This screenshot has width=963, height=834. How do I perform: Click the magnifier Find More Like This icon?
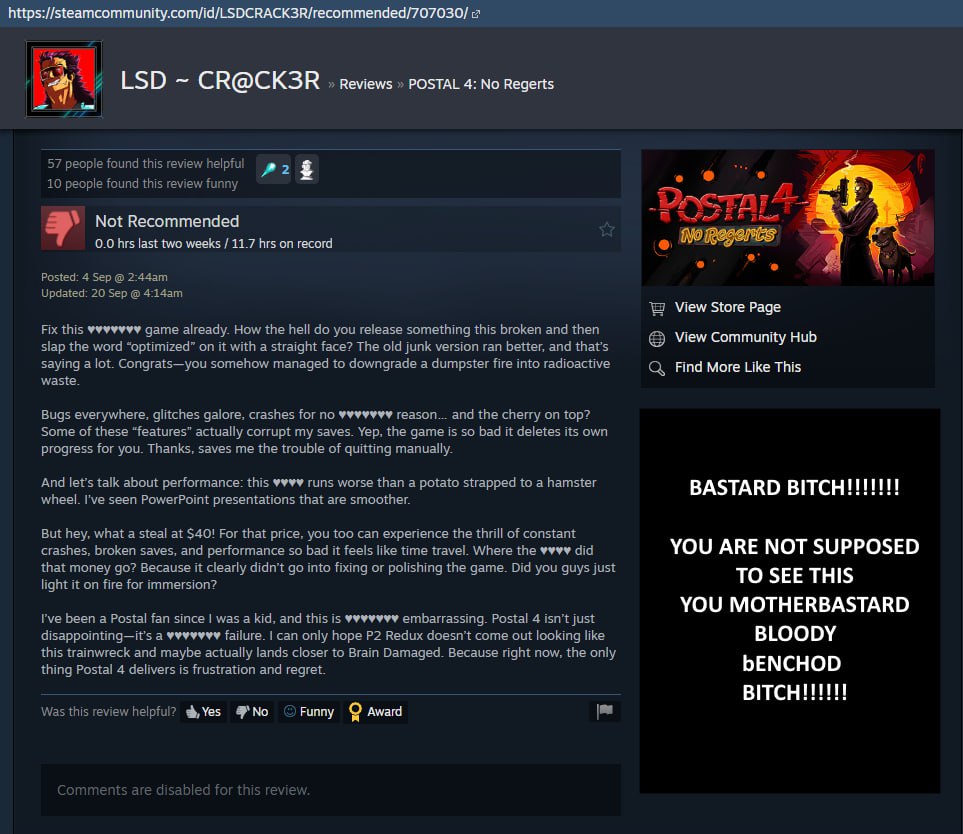(x=657, y=368)
